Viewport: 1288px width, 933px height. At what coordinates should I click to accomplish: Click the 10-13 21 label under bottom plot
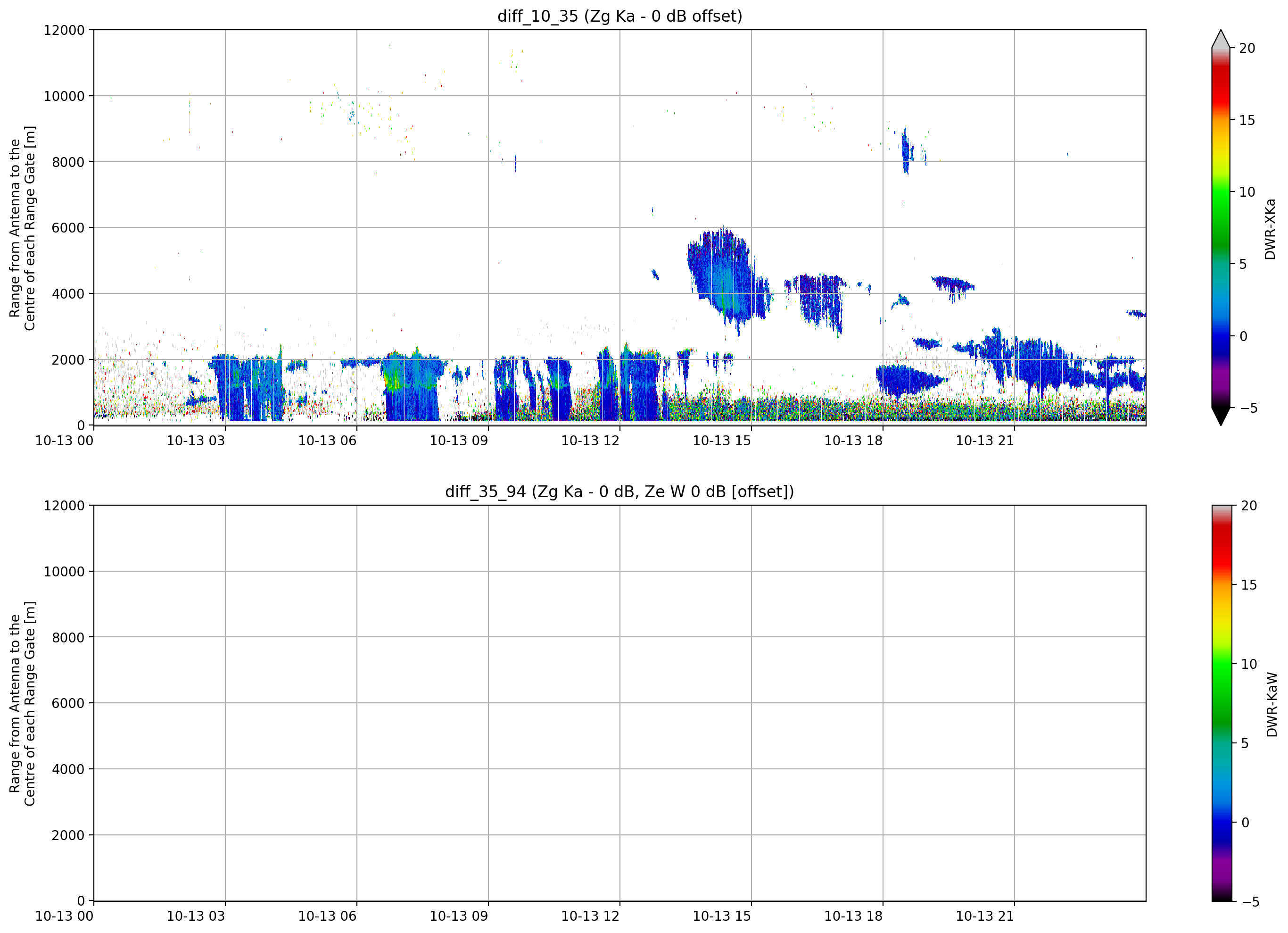point(985,916)
